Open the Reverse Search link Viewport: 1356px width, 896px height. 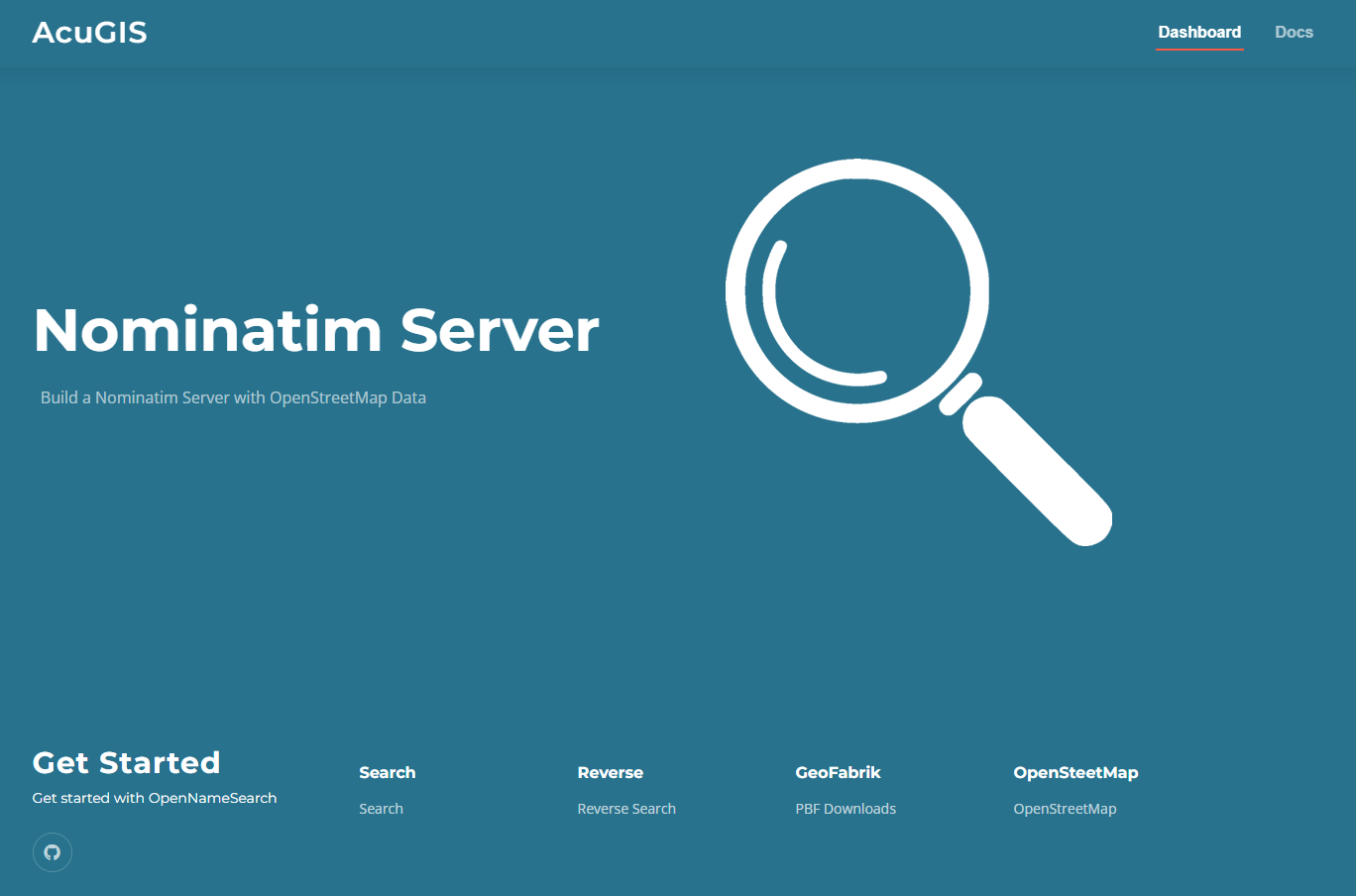(x=626, y=809)
